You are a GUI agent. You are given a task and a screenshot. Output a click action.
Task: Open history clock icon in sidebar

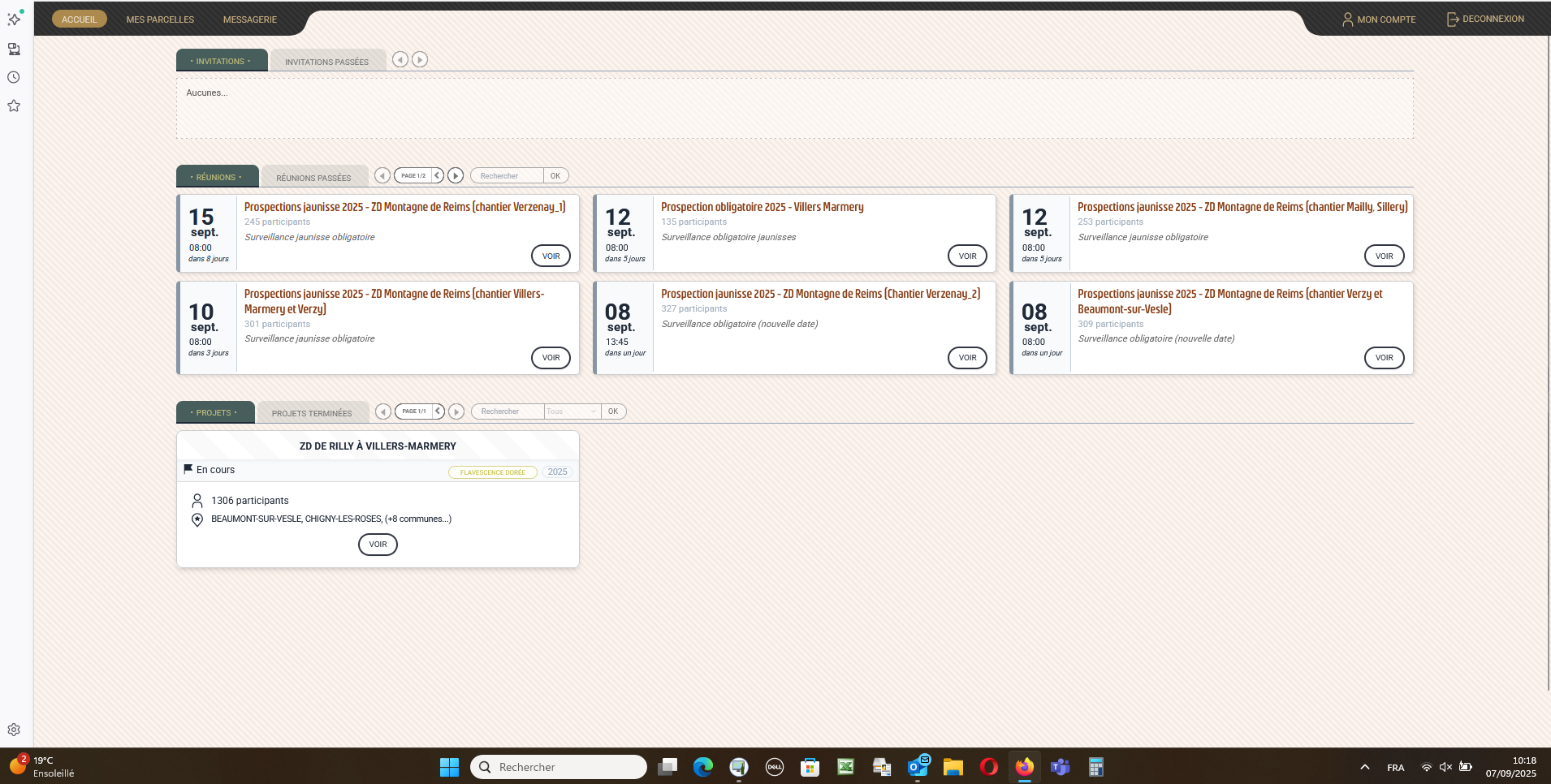(14, 78)
